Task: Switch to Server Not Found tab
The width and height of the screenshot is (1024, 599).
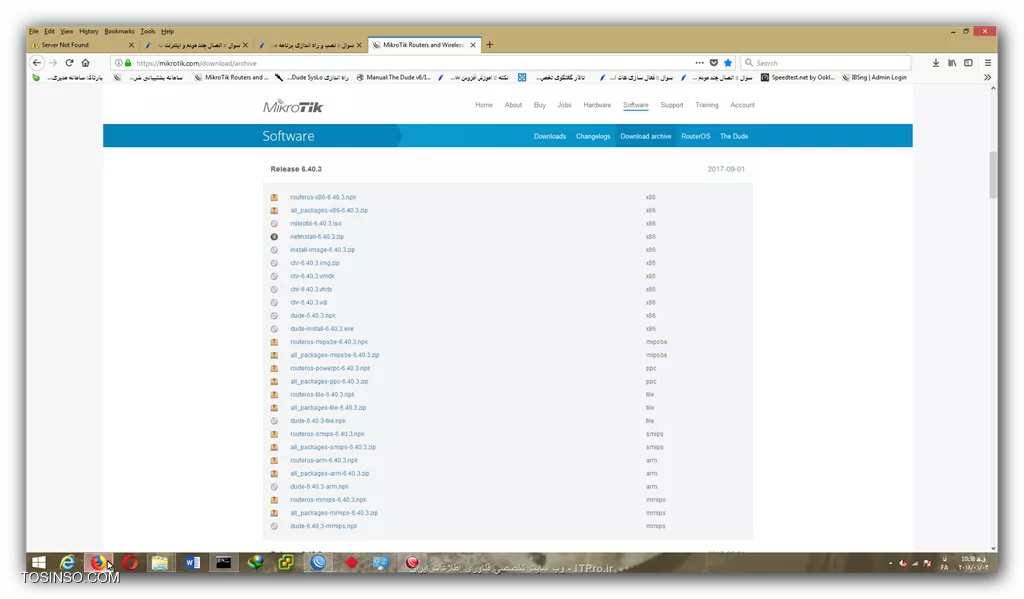Action: pyautogui.click(x=82, y=45)
